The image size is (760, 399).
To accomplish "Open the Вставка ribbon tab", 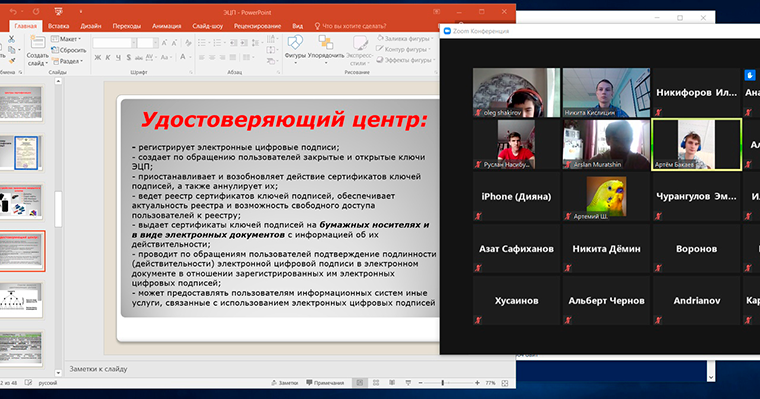I will [59, 26].
